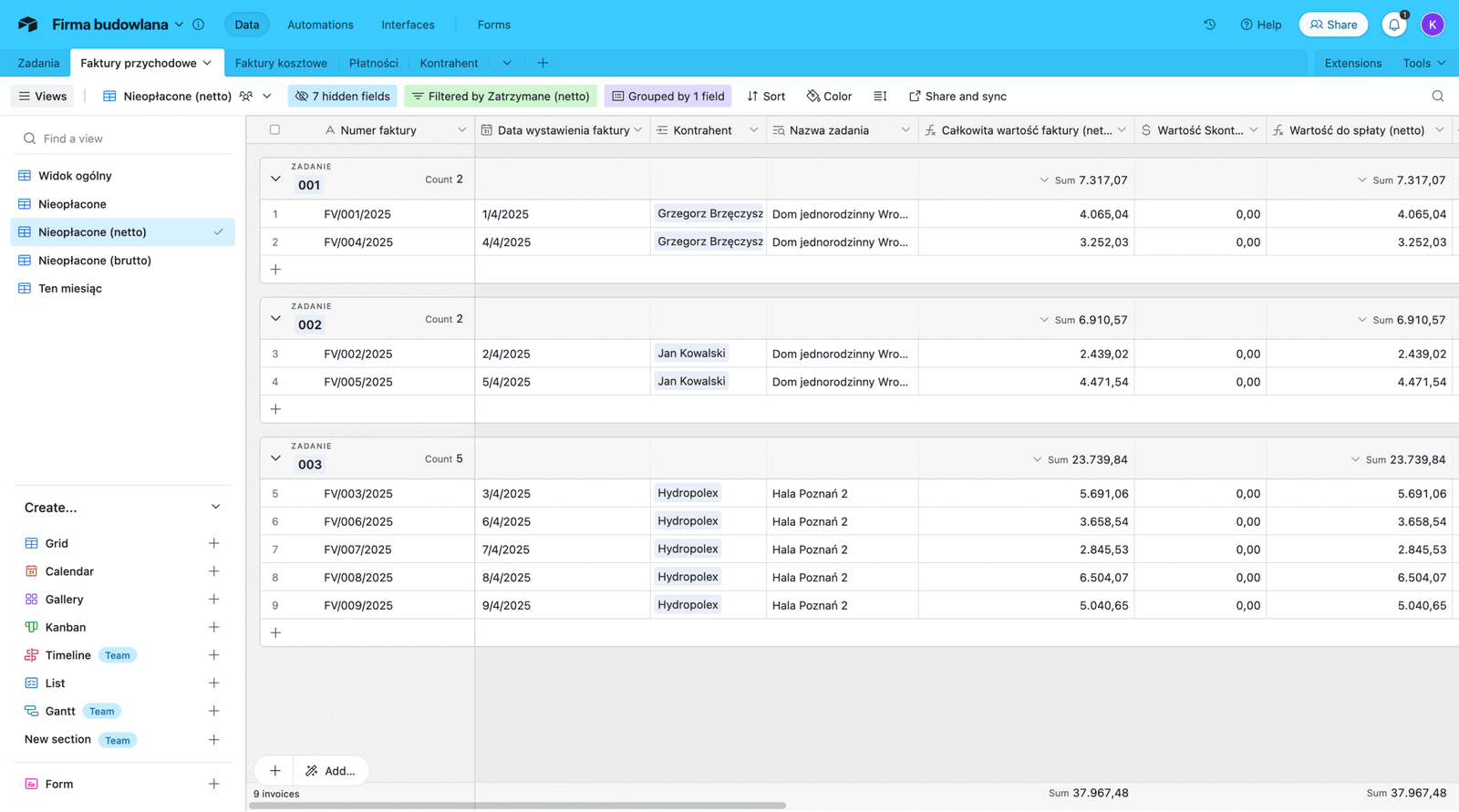Image resolution: width=1459 pixels, height=812 pixels.
Task: Open user account avatar K
Action: (1432, 25)
